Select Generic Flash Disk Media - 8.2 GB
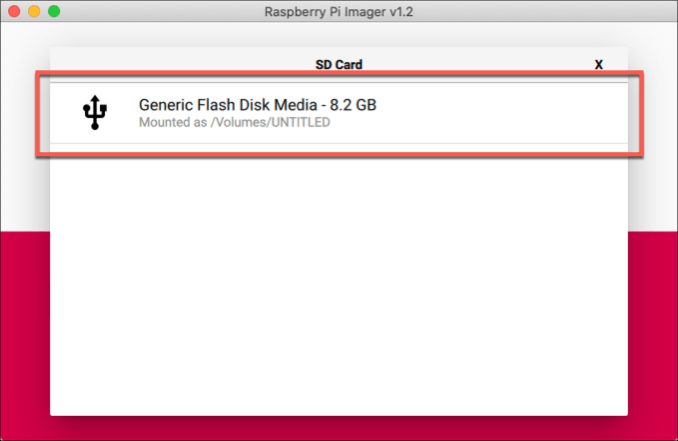The image size is (678, 441). 257,104
